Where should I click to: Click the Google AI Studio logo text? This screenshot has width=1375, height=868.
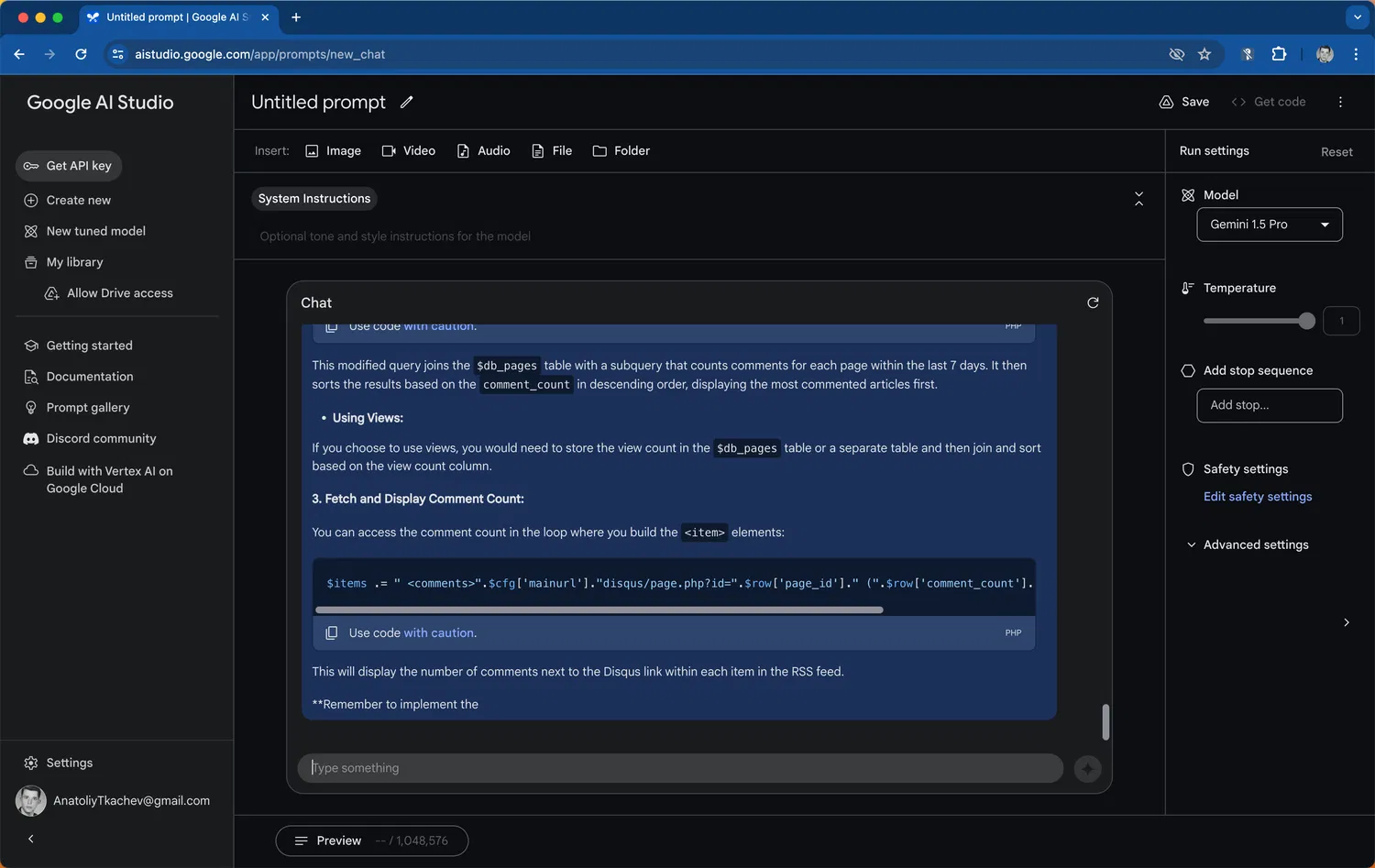[x=100, y=103]
